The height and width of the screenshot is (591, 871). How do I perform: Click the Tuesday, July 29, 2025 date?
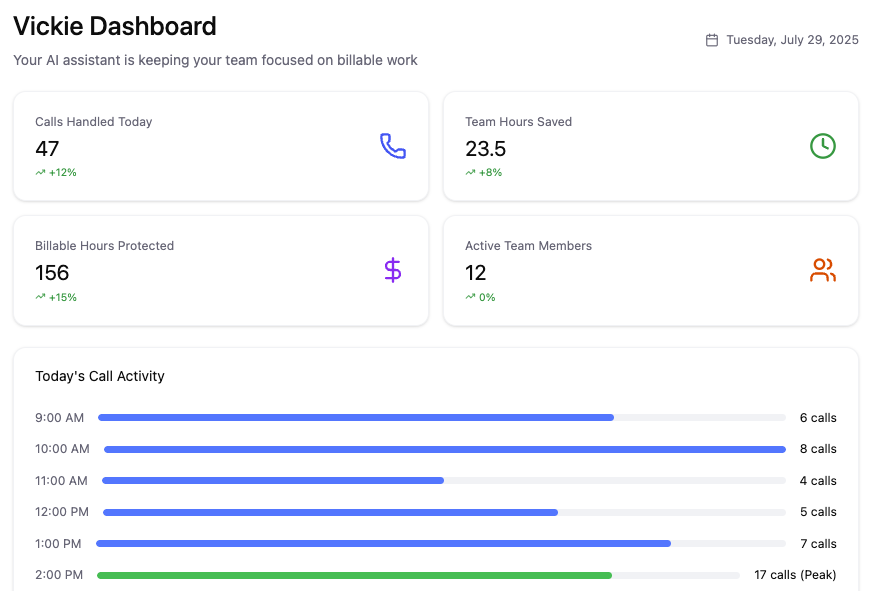[792, 40]
